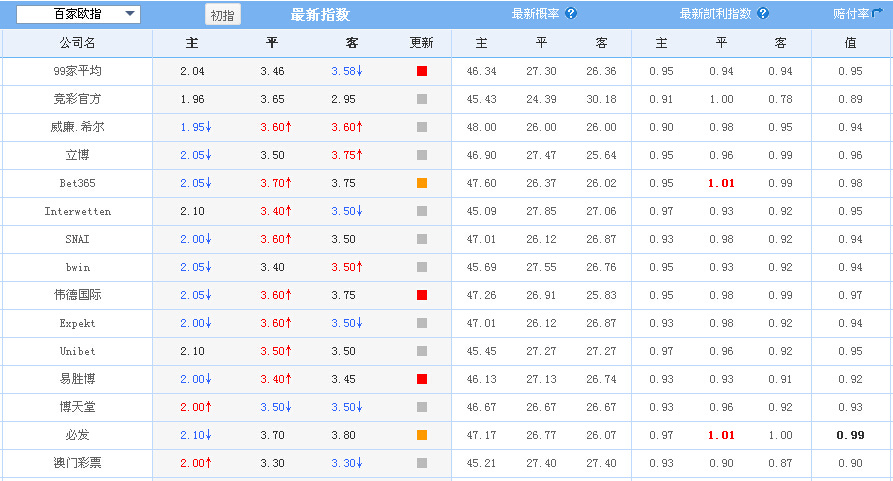Image resolution: width=893 pixels, height=481 pixels.
Task: Click the gray update square in SNAI row
Action: pos(422,239)
